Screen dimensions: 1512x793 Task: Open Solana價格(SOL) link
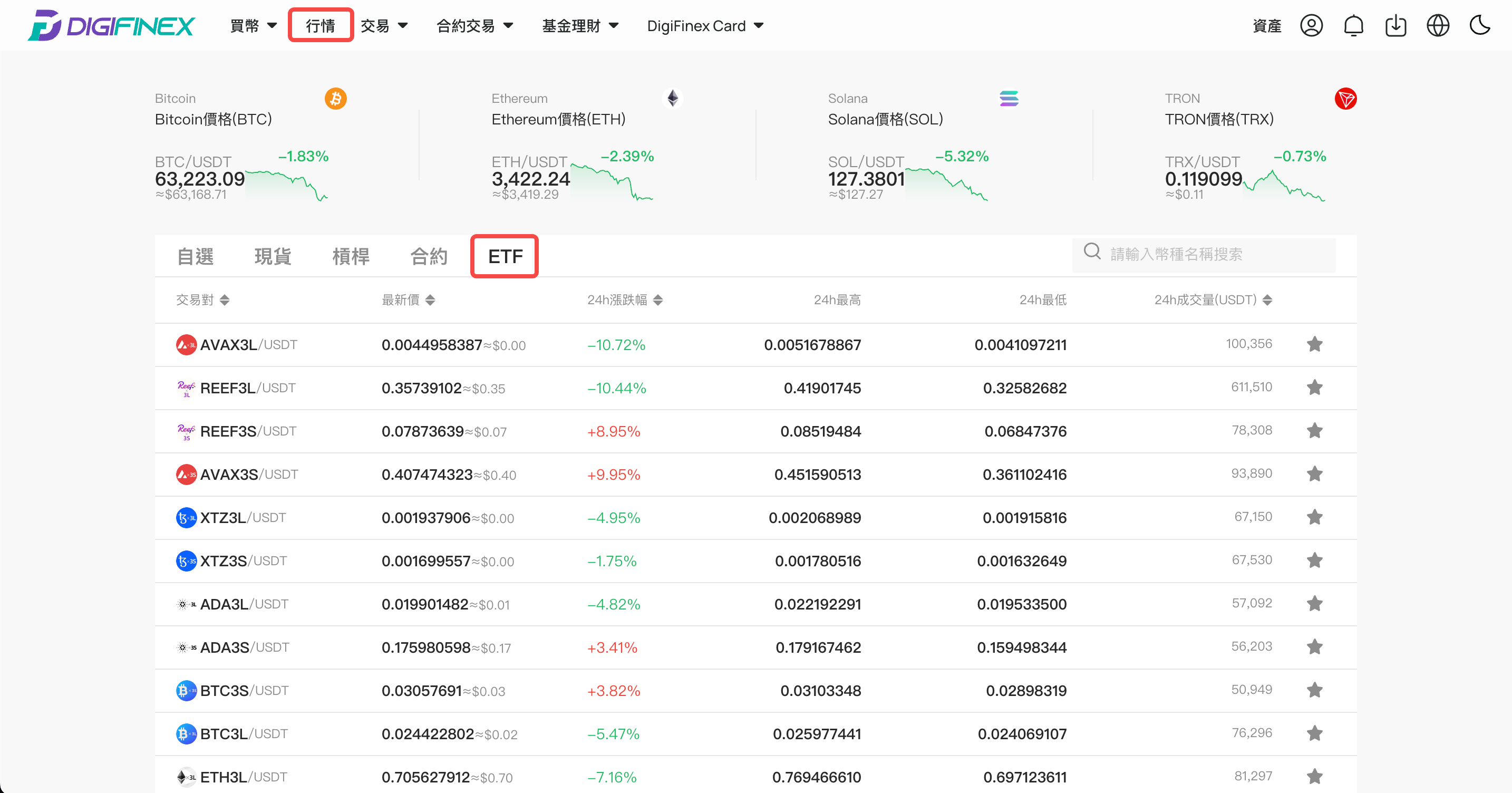tap(885, 119)
